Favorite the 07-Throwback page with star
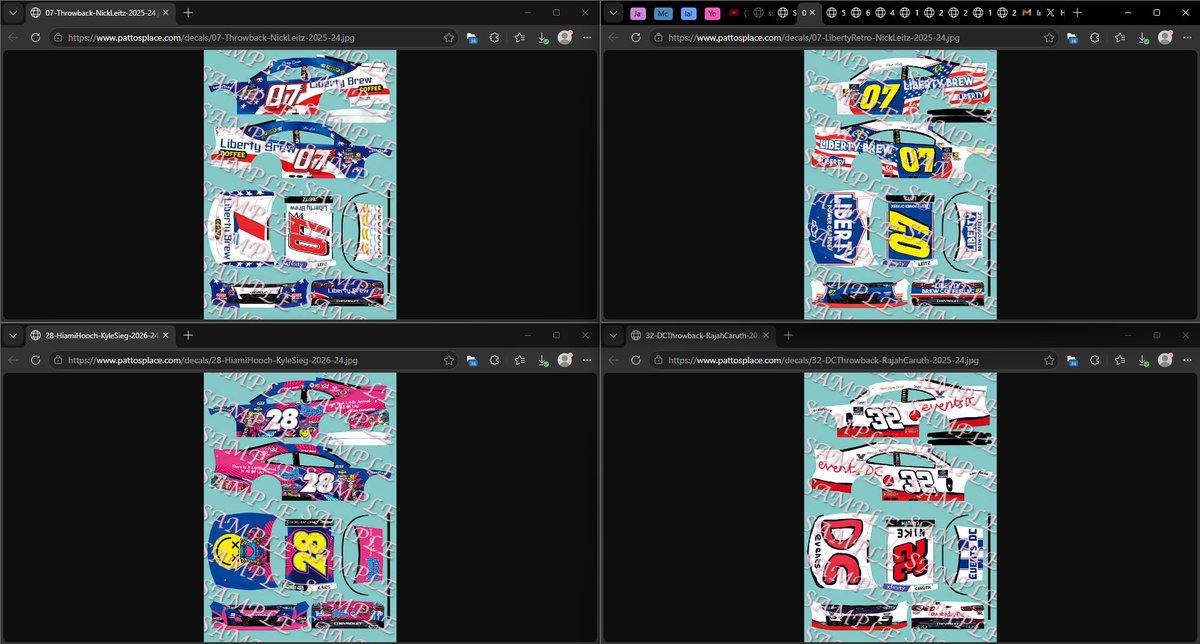 pos(450,37)
